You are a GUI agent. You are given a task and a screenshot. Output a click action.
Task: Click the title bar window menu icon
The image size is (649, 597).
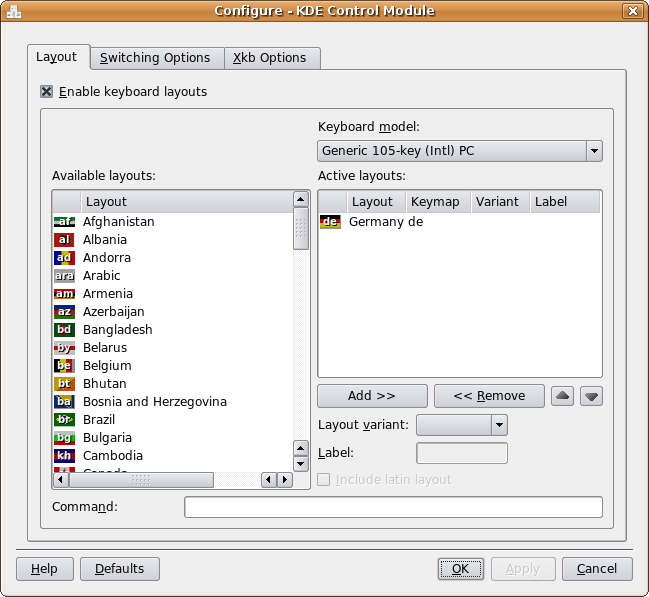click(x=14, y=11)
